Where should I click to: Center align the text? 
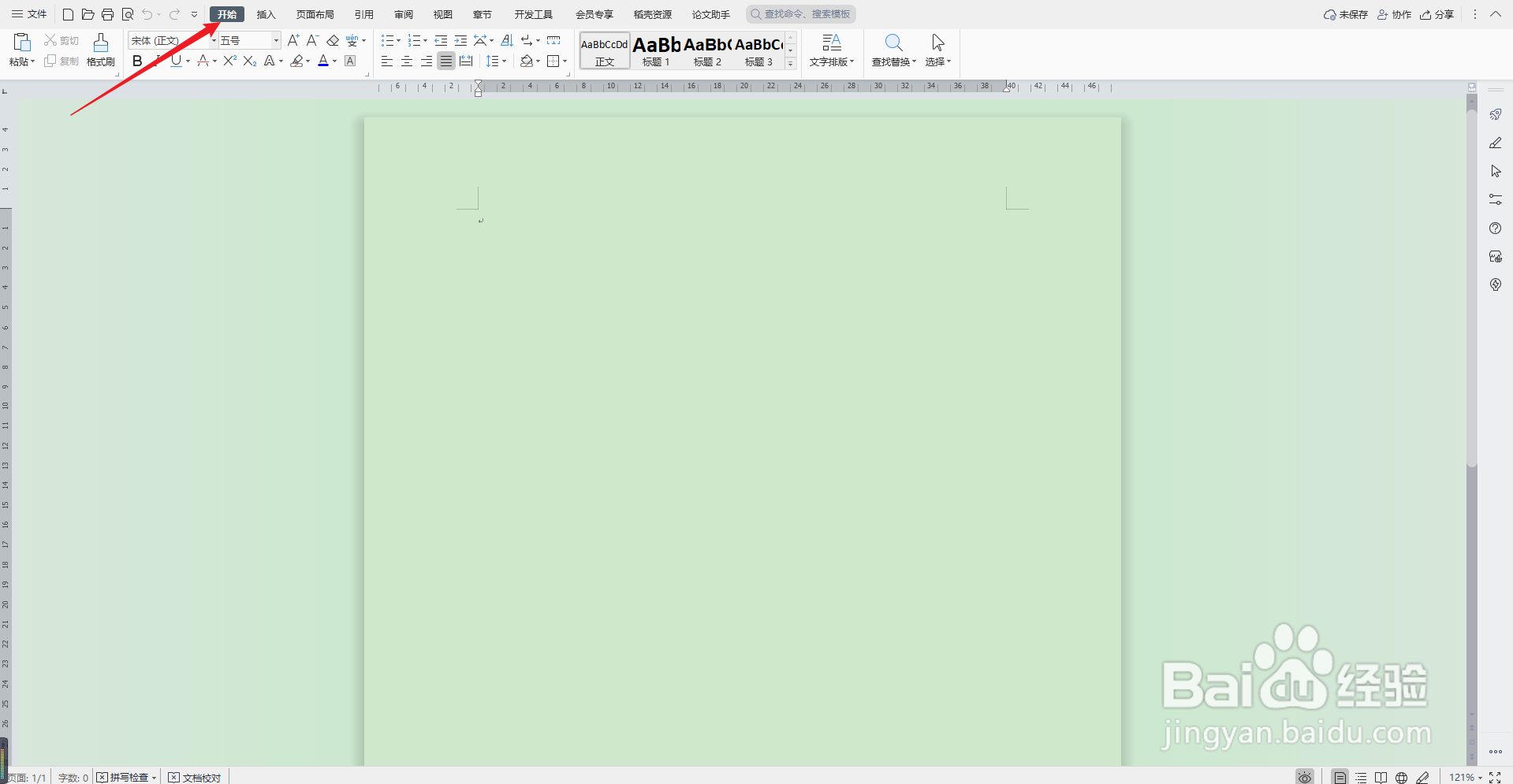(407, 61)
